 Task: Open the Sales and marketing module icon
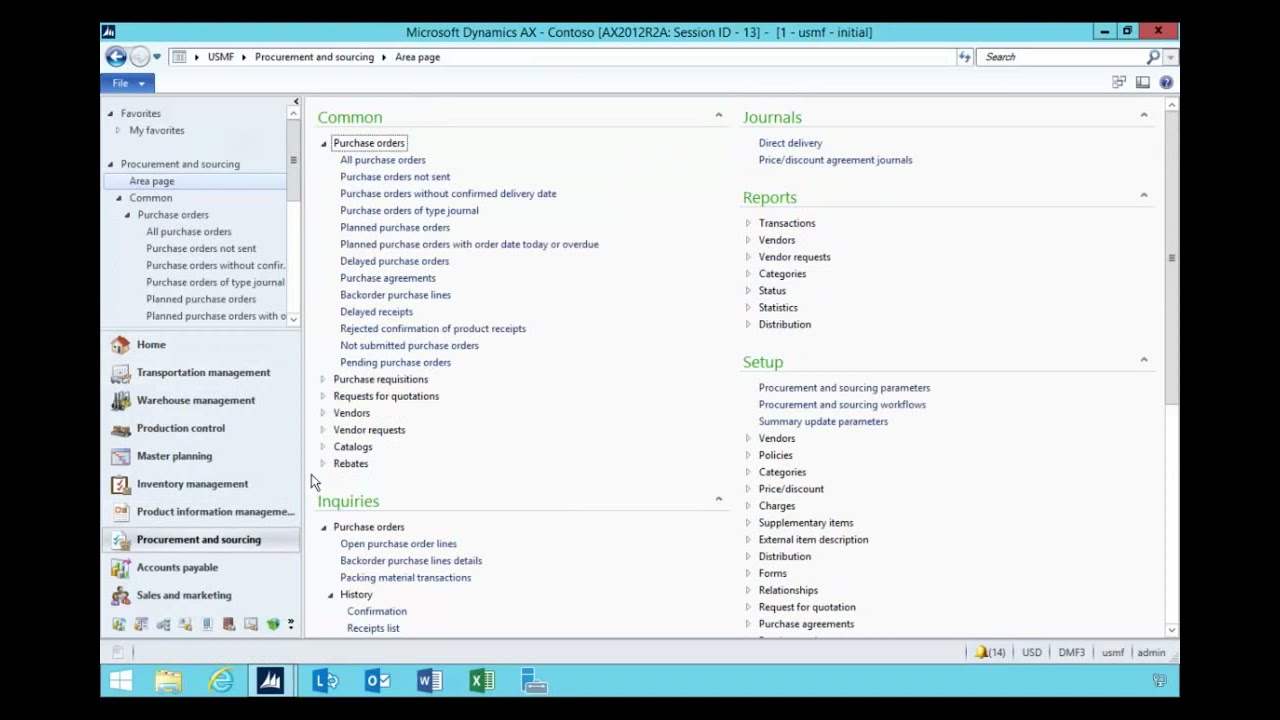click(121, 596)
